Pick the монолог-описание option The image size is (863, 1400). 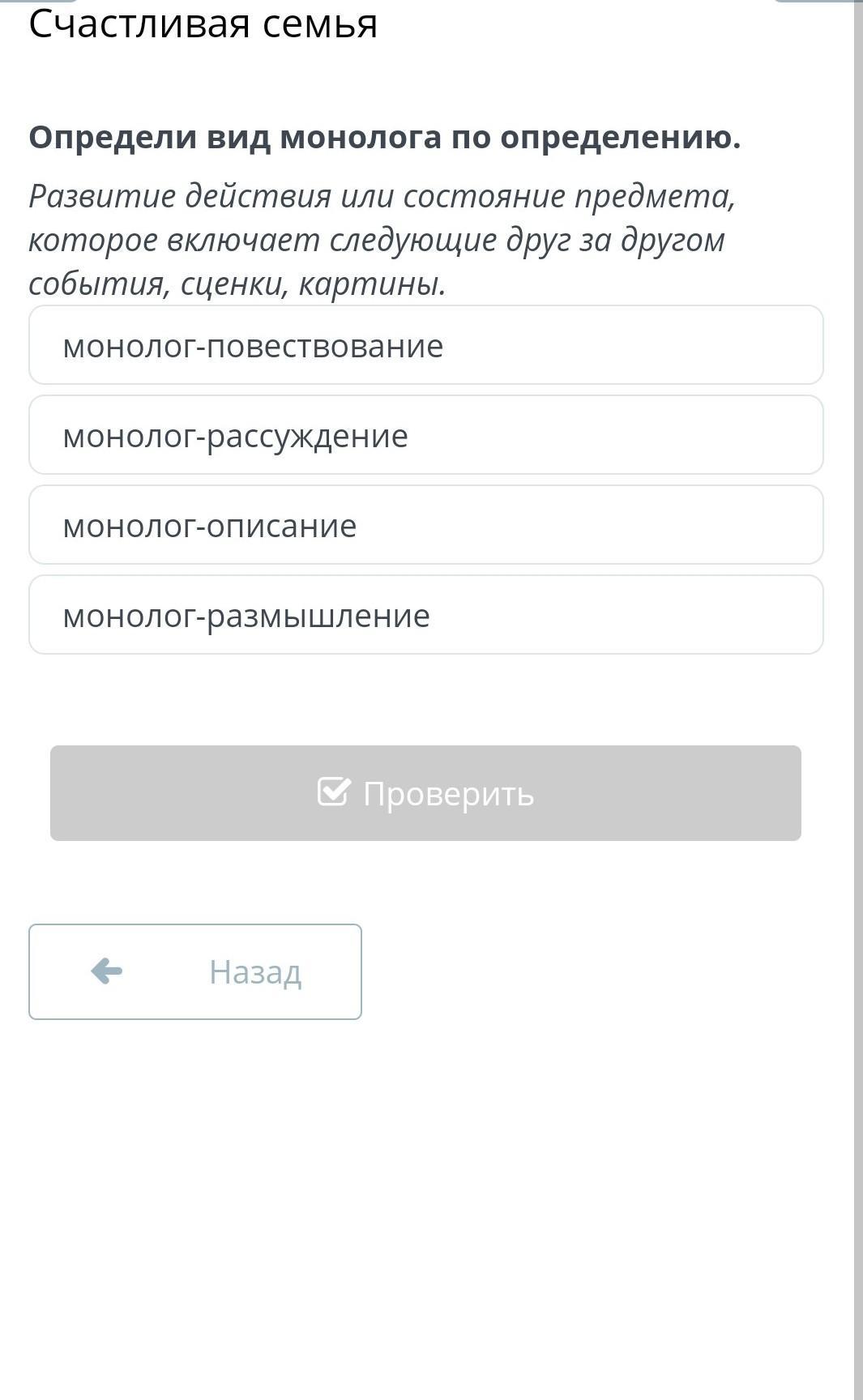coord(425,525)
